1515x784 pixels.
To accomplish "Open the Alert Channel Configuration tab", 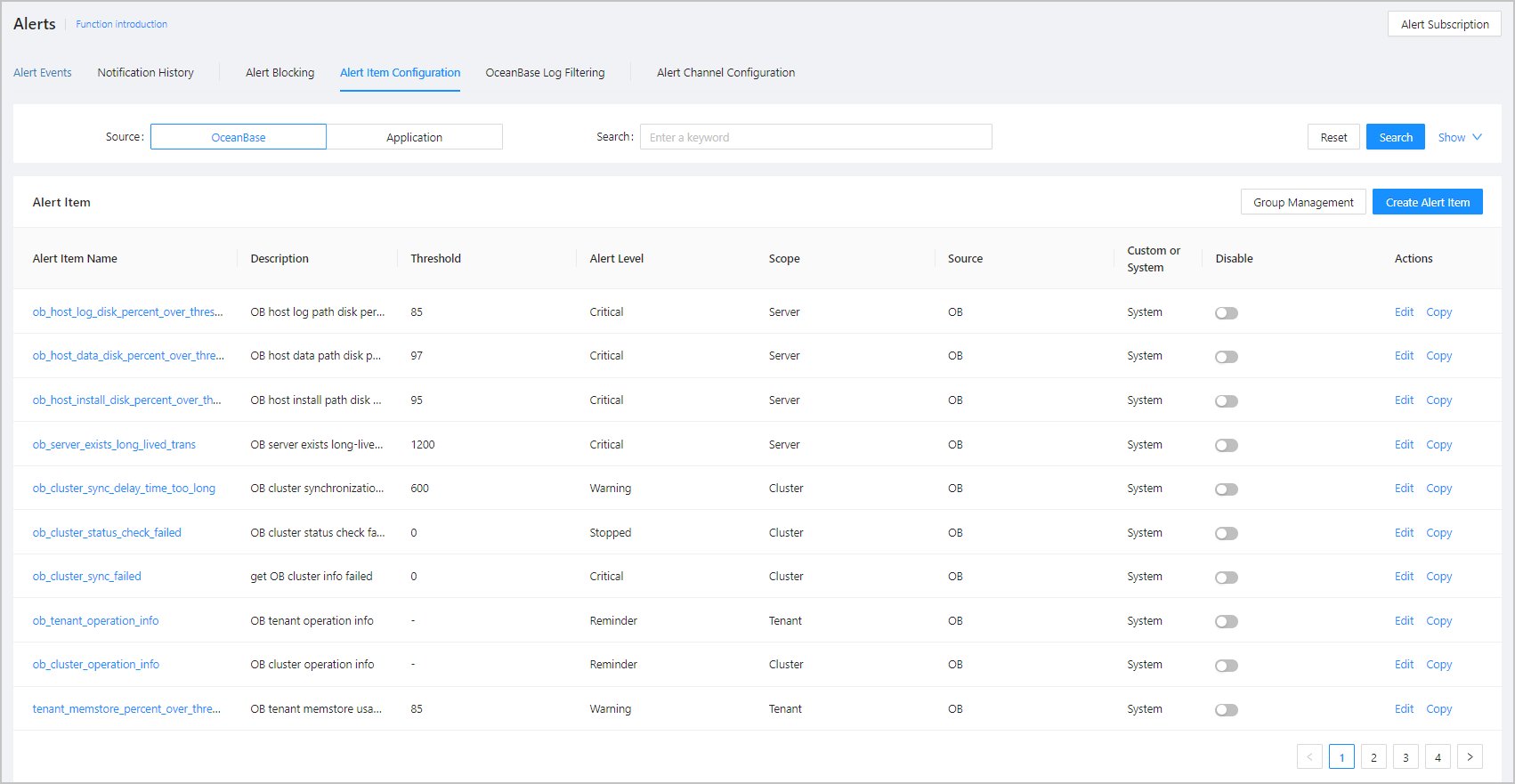I will pos(725,73).
